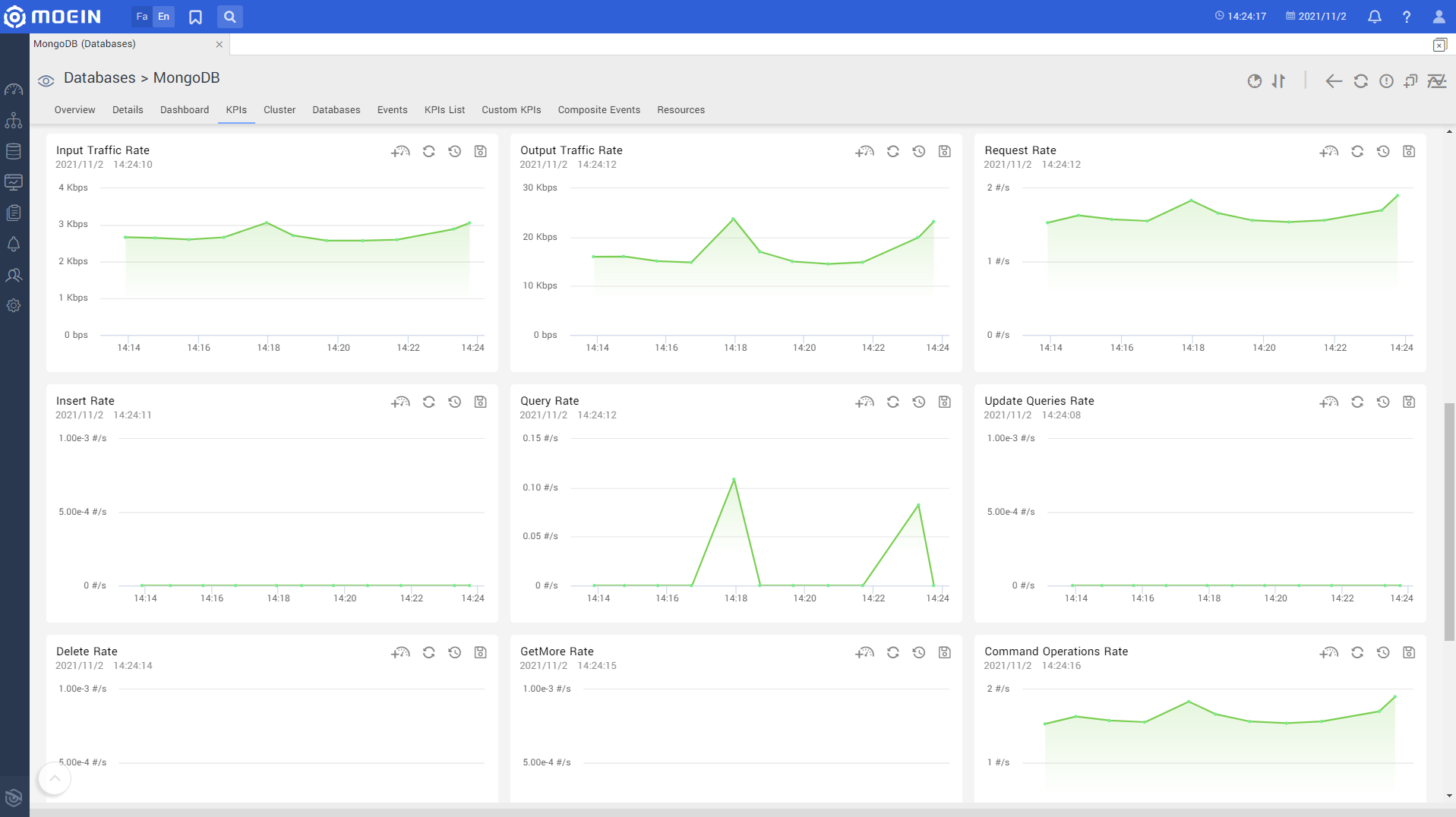Switch language to En
The width and height of the screenshot is (1456, 817).
pos(163,17)
